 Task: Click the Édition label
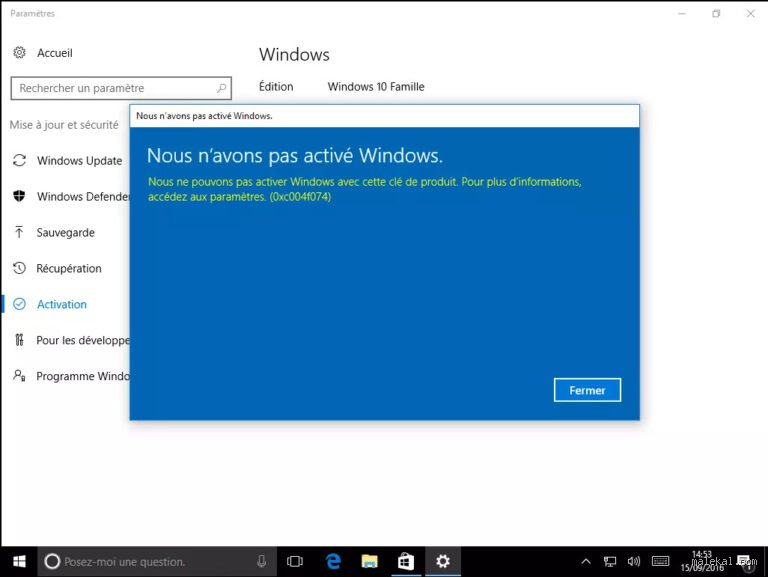pyautogui.click(x=276, y=86)
